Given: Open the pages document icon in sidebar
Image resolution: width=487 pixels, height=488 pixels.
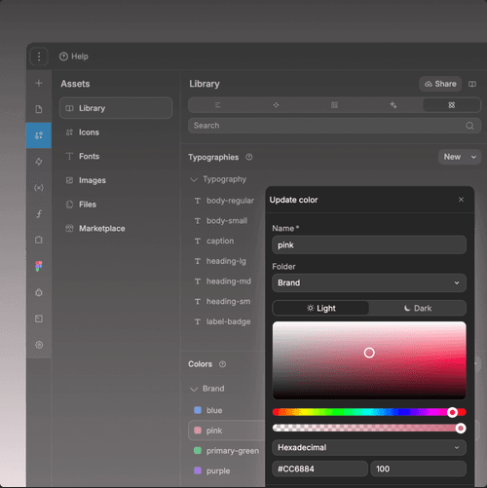Looking at the screenshot, I should coord(39,109).
